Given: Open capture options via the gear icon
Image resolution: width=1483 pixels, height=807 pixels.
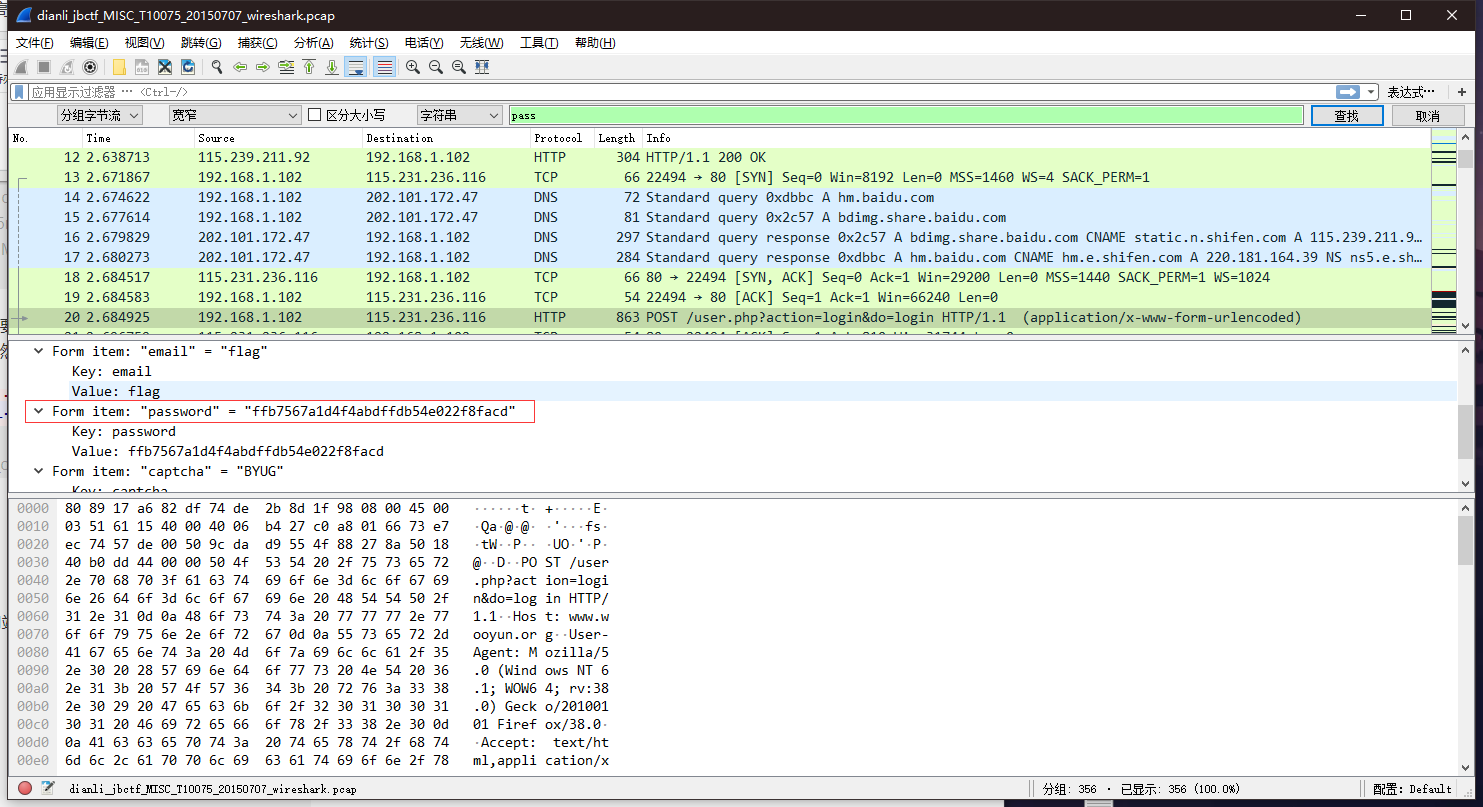Looking at the screenshot, I should 89,67.
